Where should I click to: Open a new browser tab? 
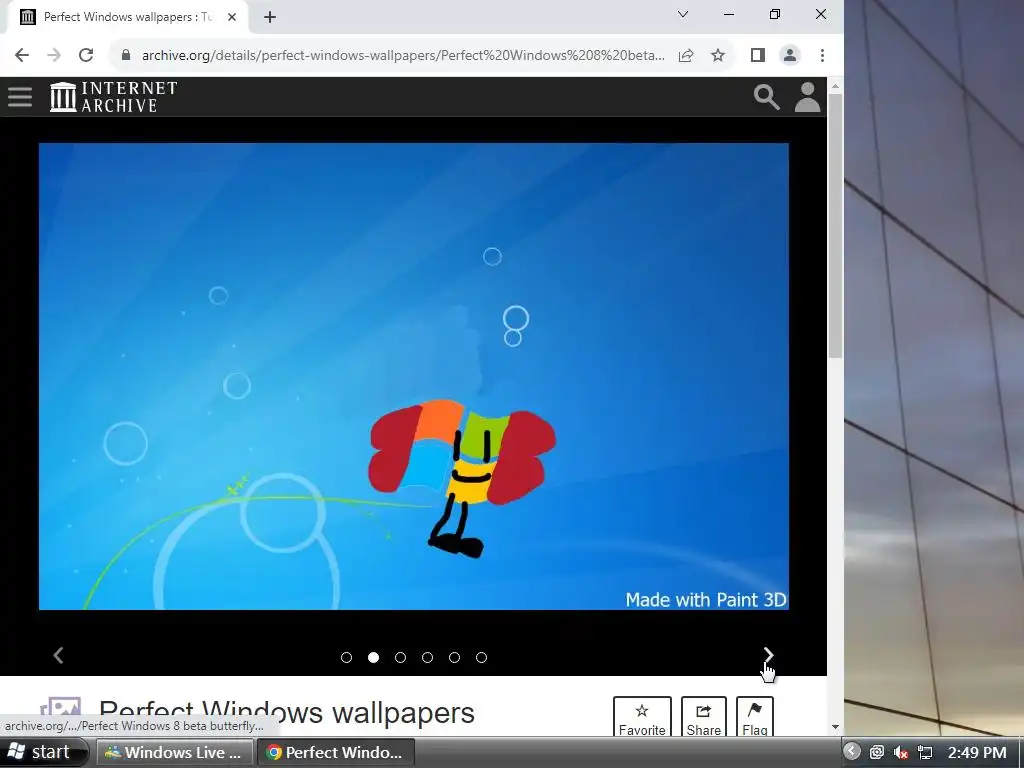(270, 17)
